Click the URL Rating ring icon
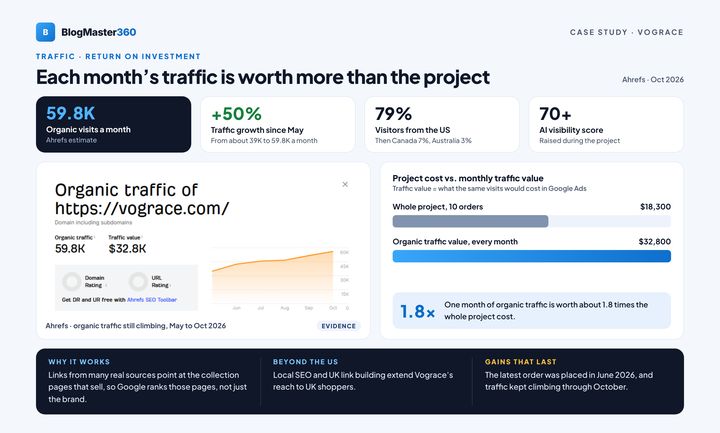The image size is (720, 433). click(x=138, y=281)
